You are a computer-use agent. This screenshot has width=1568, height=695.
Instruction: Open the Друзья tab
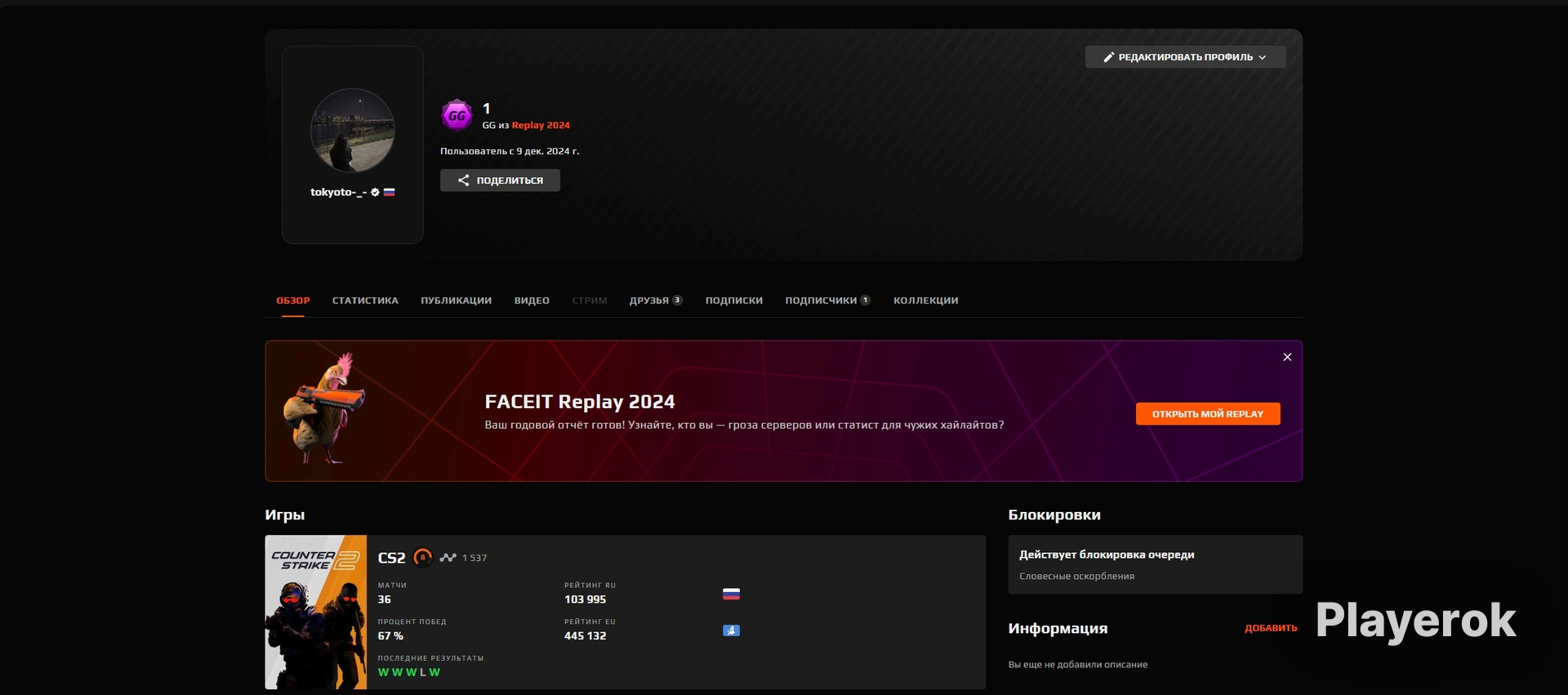[x=656, y=301]
